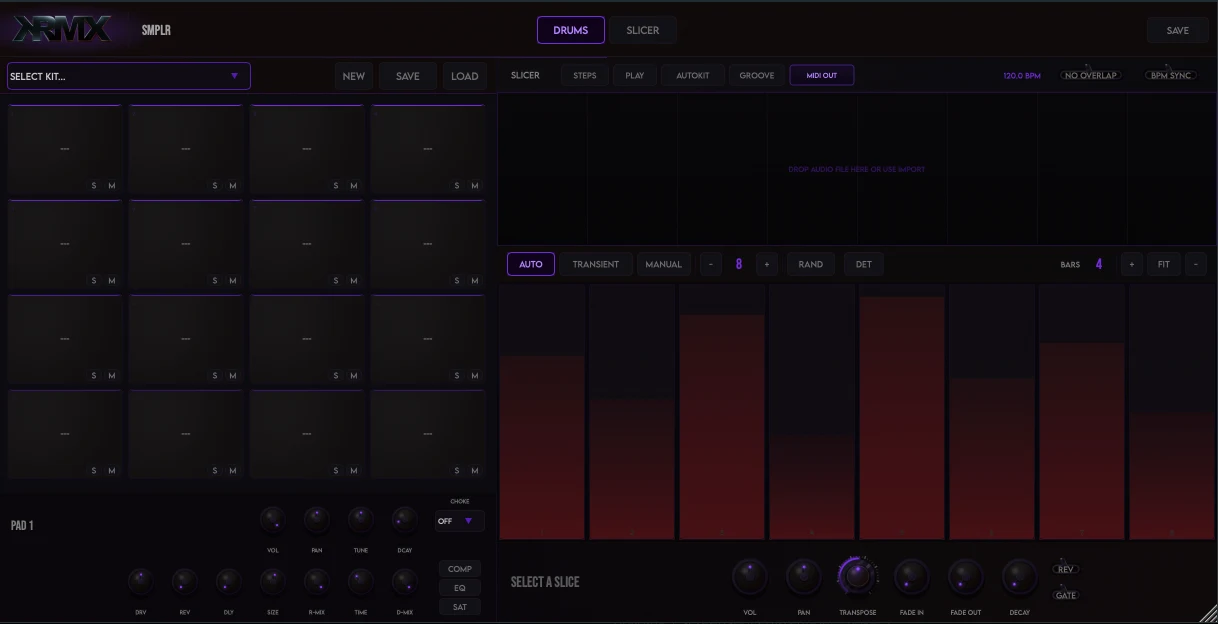This screenshot has height=624, width=1218.
Task: Decrease slice count with minus beside 8
Action: tap(711, 264)
